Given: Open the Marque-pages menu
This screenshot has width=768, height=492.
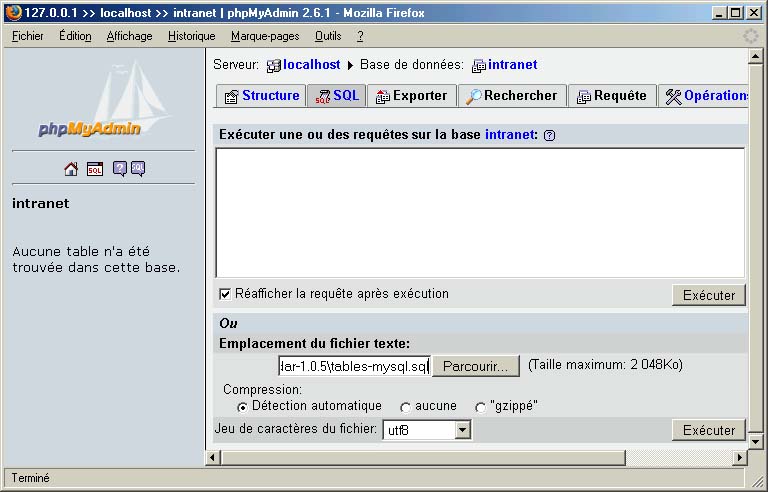Looking at the screenshot, I should coord(265,36).
